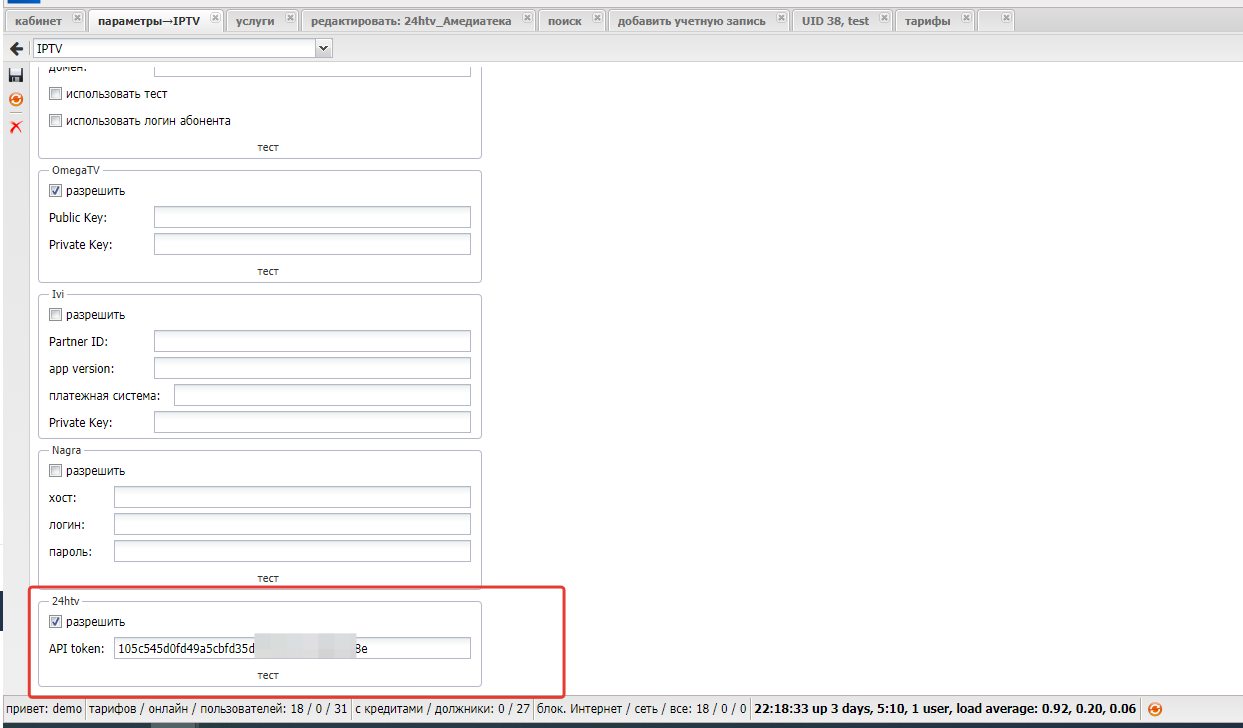Check разрешить in the Ivi section

(x=56, y=315)
